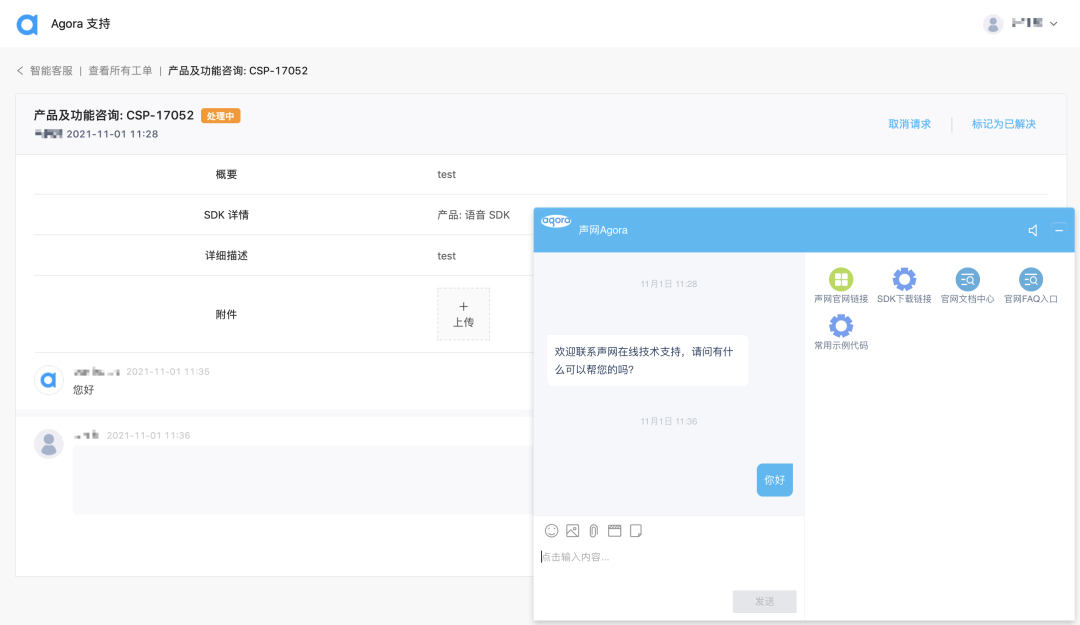Click the 发送 send button
This screenshot has width=1080, height=625.
pos(765,602)
